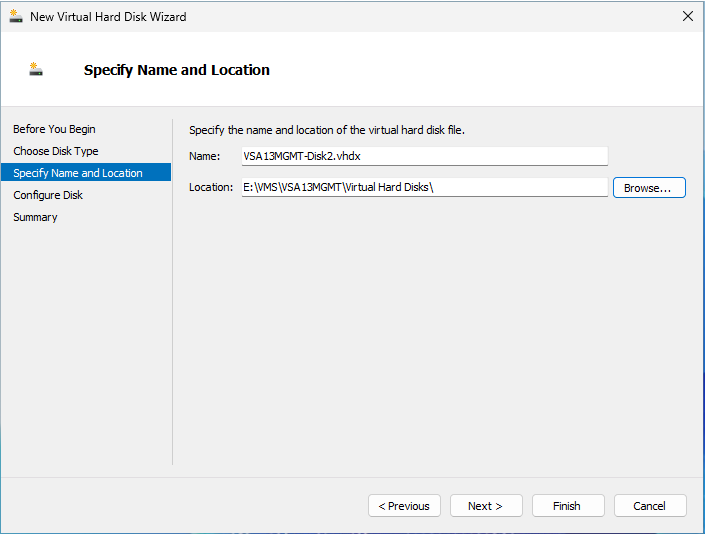Focus the Location path input field
705x534 pixels.
424,188
